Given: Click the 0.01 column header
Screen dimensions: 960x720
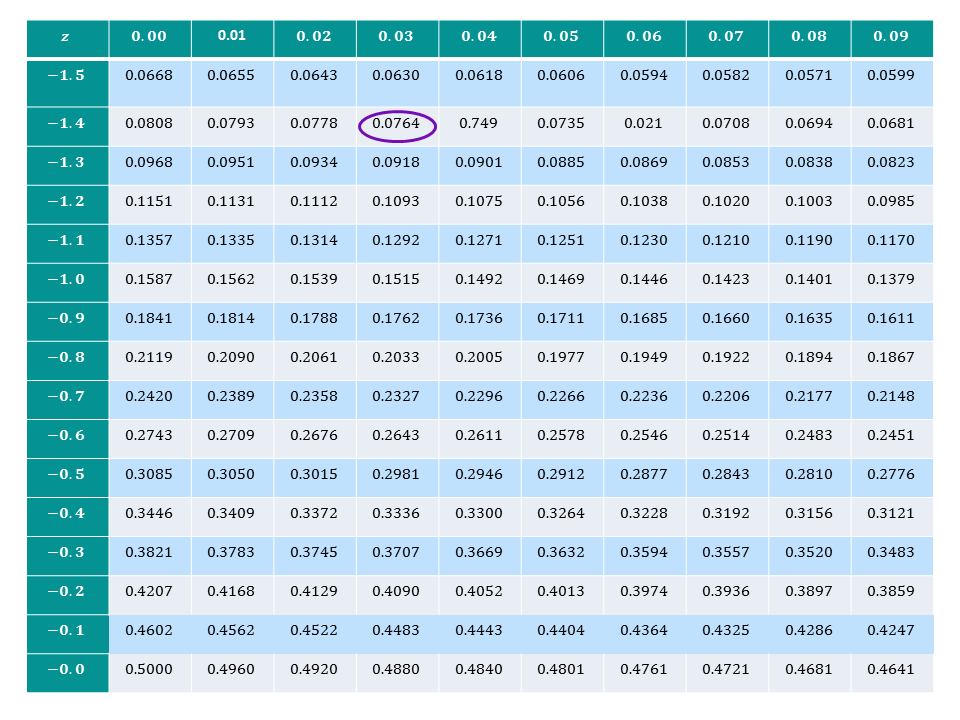Looking at the screenshot, I should point(231,37).
